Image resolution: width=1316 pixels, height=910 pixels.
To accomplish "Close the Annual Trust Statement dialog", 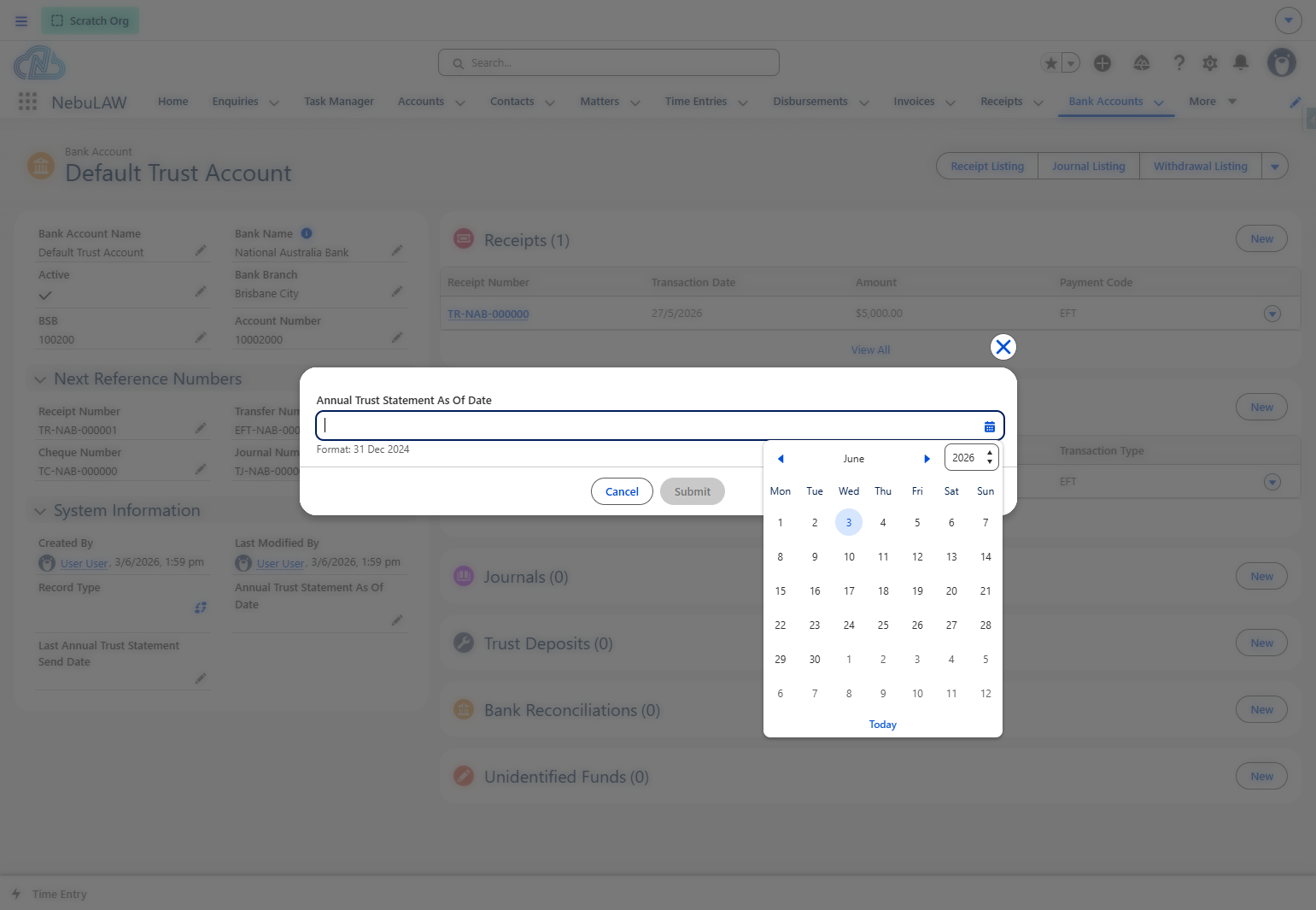I will tap(1003, 347).
